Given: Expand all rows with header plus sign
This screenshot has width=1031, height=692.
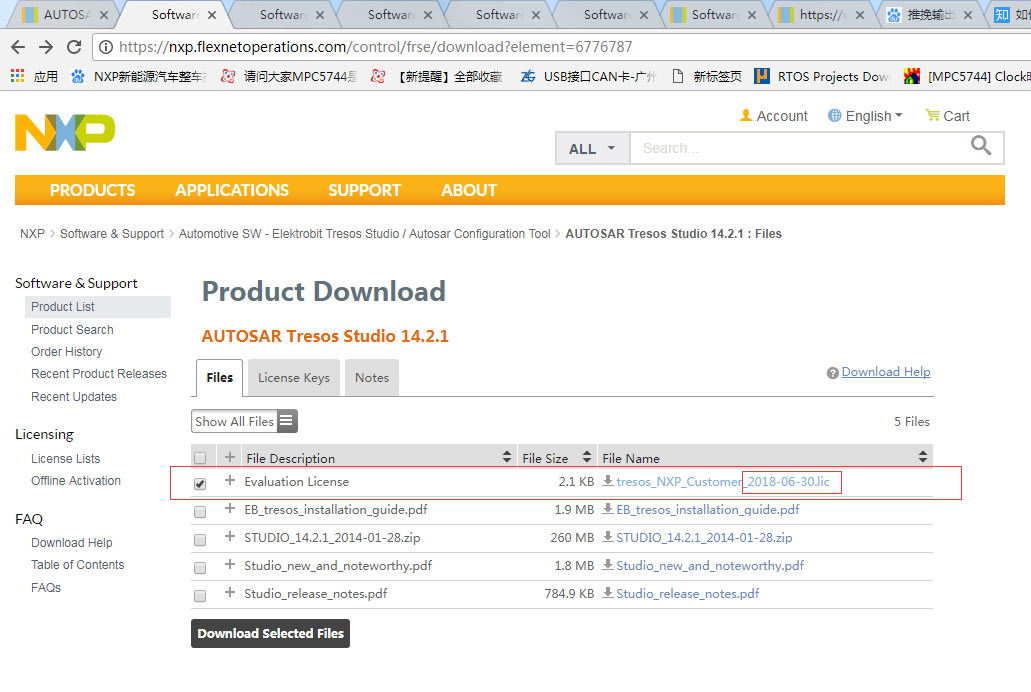Looking at the screenshot, I should coord(229,457).
